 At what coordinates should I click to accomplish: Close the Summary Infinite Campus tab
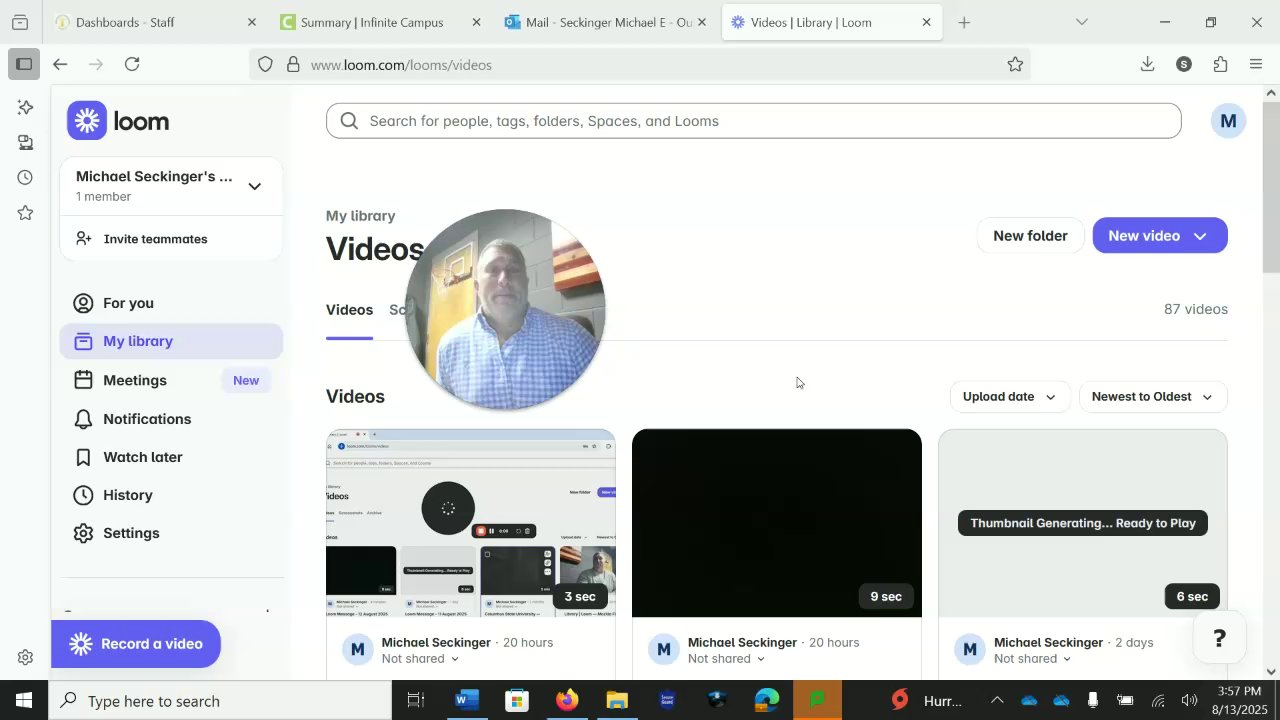click(x=476, y=22)
